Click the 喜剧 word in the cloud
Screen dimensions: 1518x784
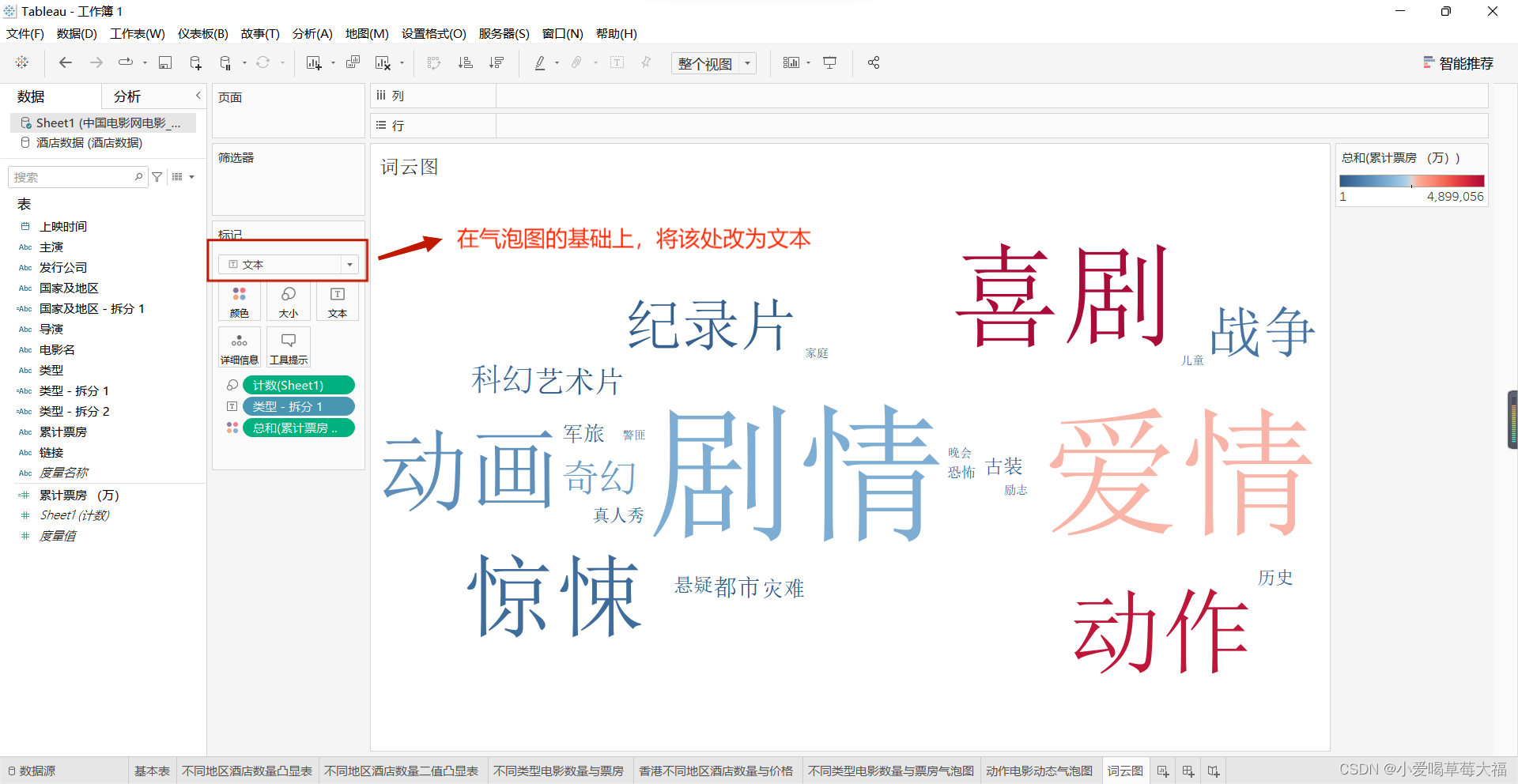point(1062,296)
